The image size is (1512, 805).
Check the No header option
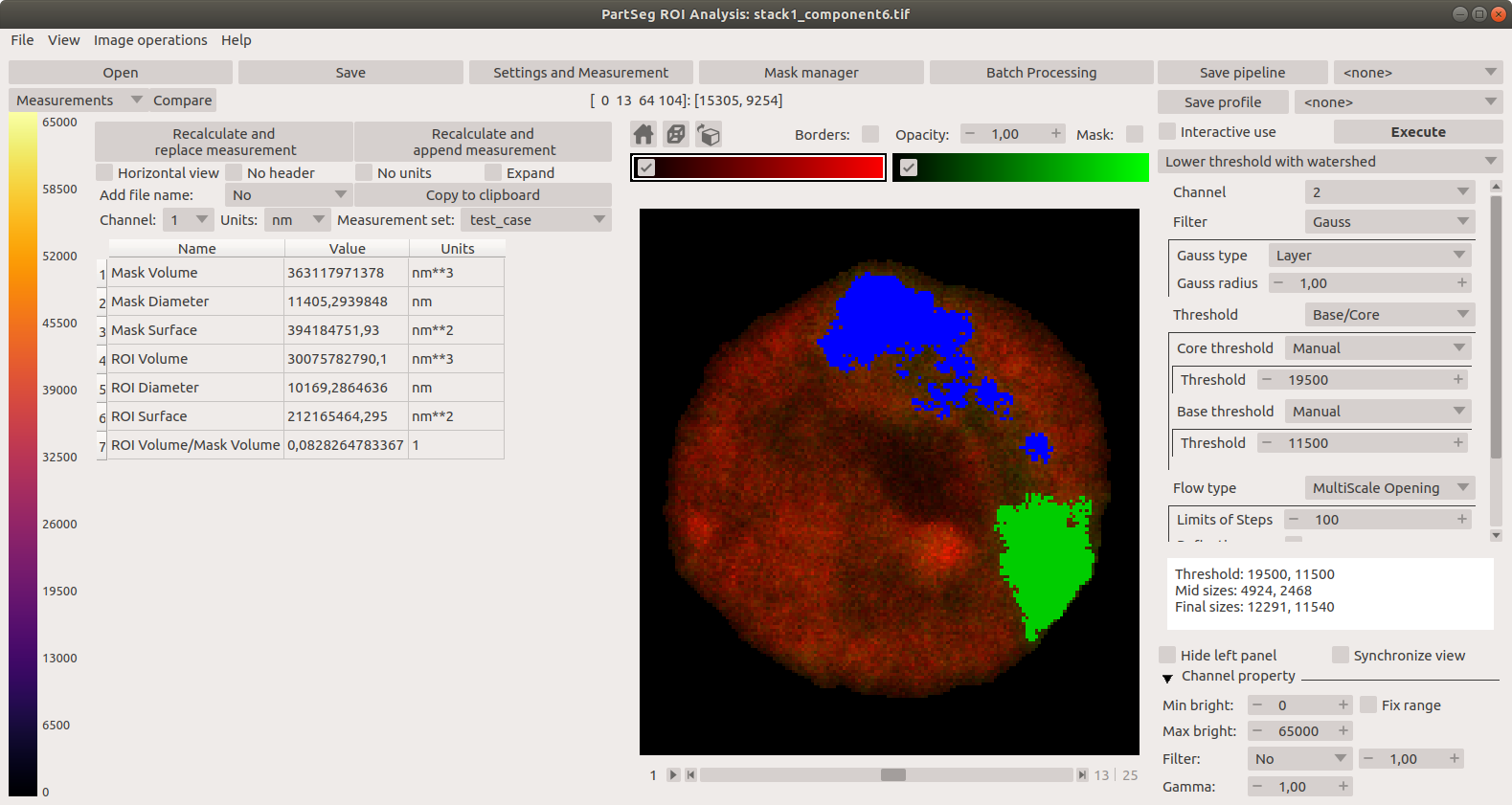(x=234, y=172)
